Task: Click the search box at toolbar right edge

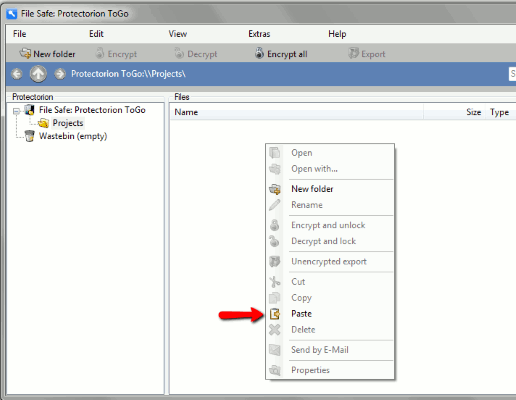Action: 512,74
